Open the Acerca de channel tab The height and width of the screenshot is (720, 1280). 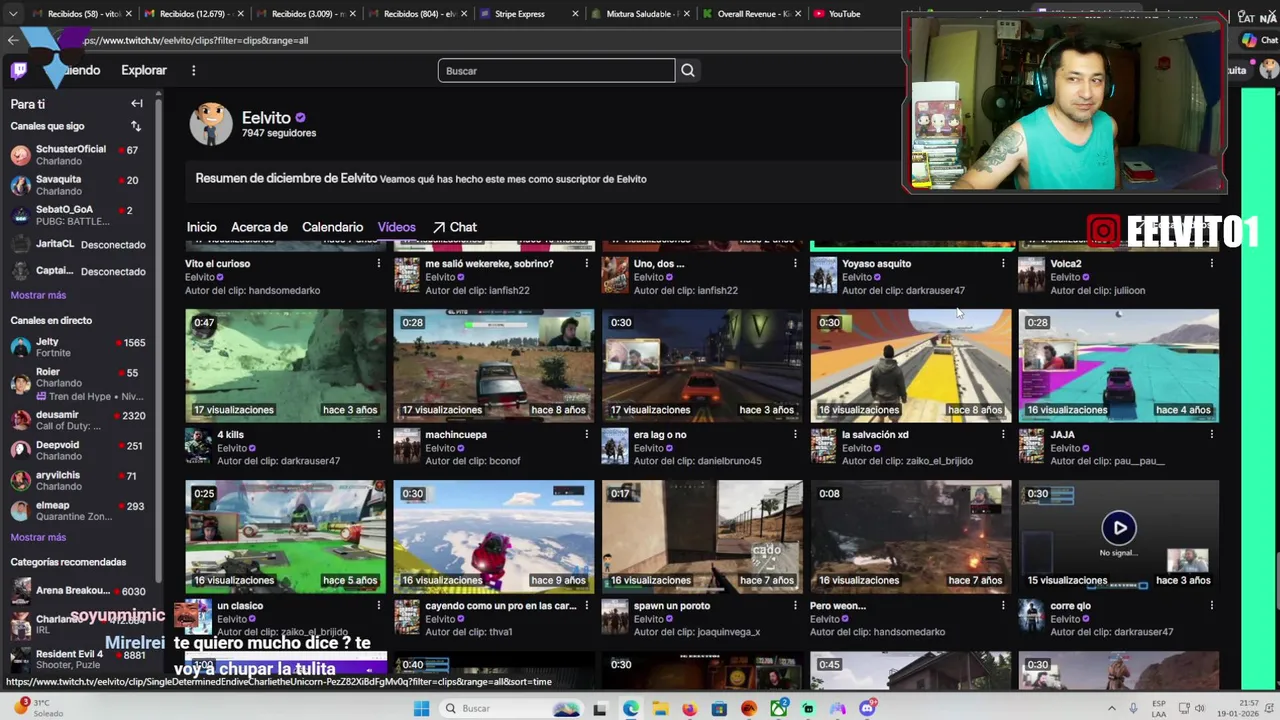tap(259, 227)
